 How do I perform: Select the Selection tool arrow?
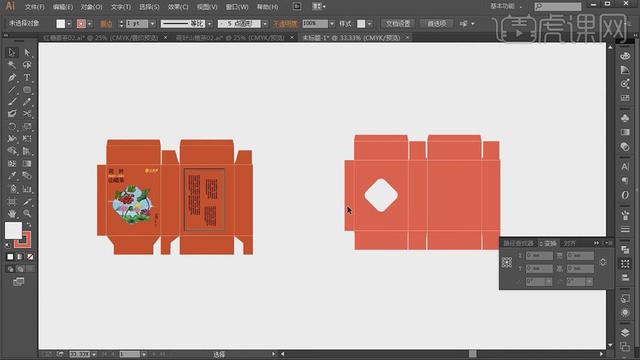(x=11, y=52)
